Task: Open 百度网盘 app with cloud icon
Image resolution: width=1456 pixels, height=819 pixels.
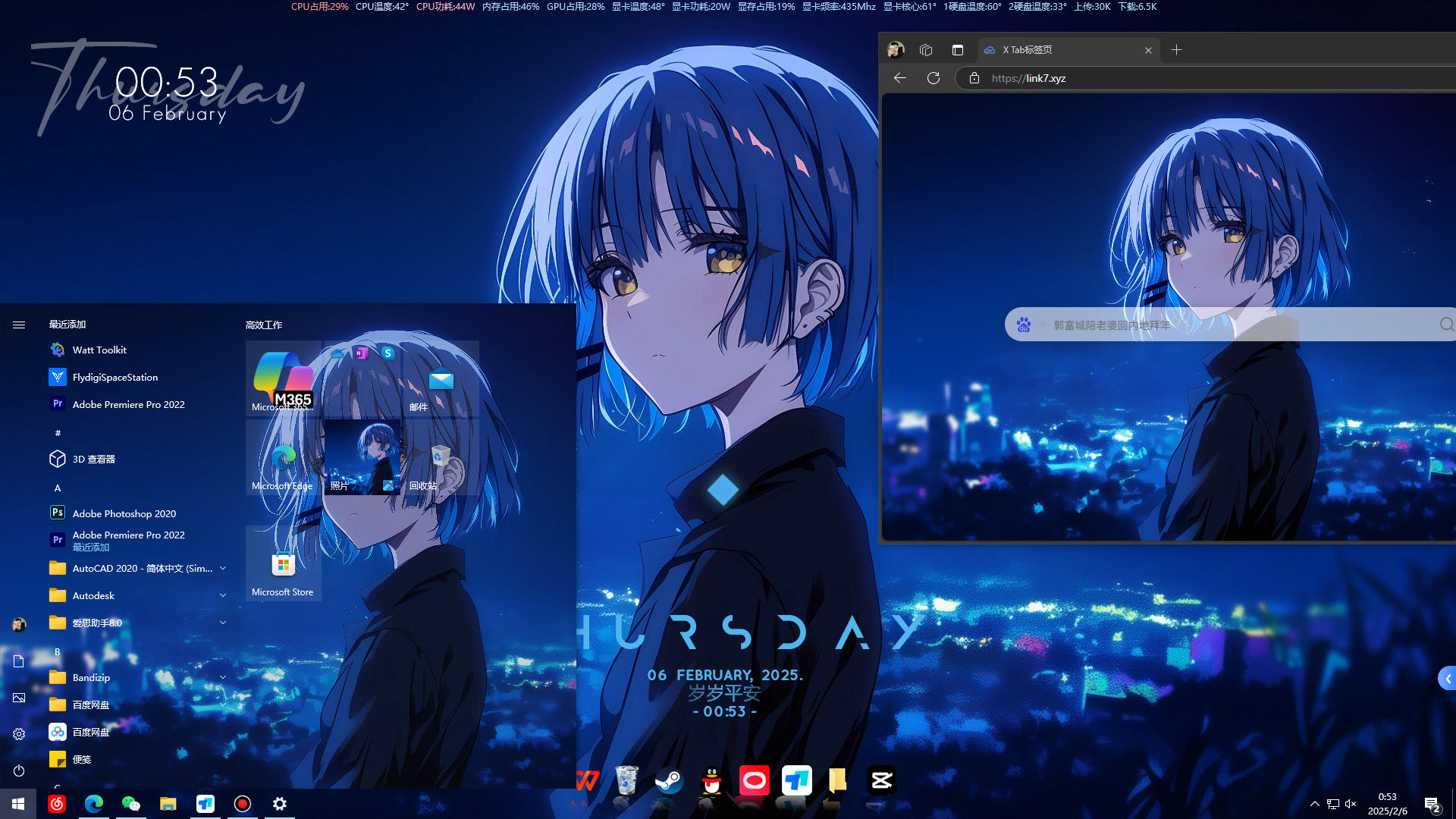Action: (x=136, y=732)
